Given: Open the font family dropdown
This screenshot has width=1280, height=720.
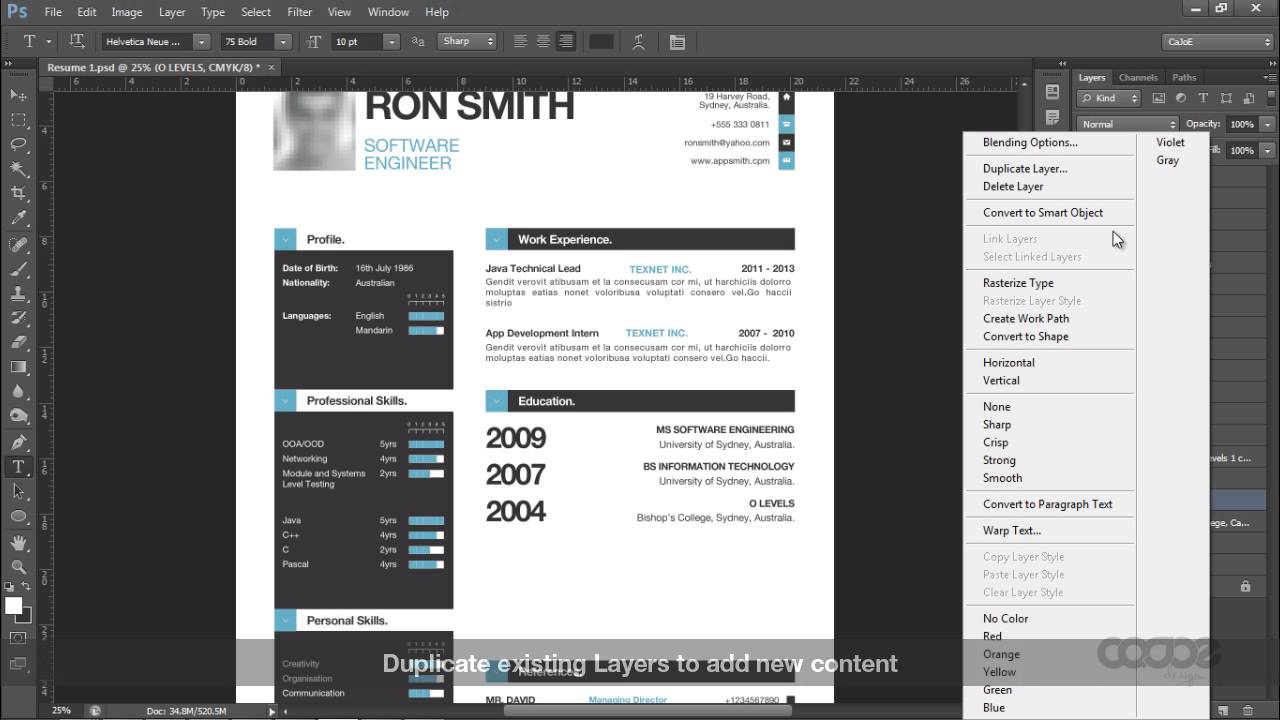Looking at the screenshot, I should point(155,42).
